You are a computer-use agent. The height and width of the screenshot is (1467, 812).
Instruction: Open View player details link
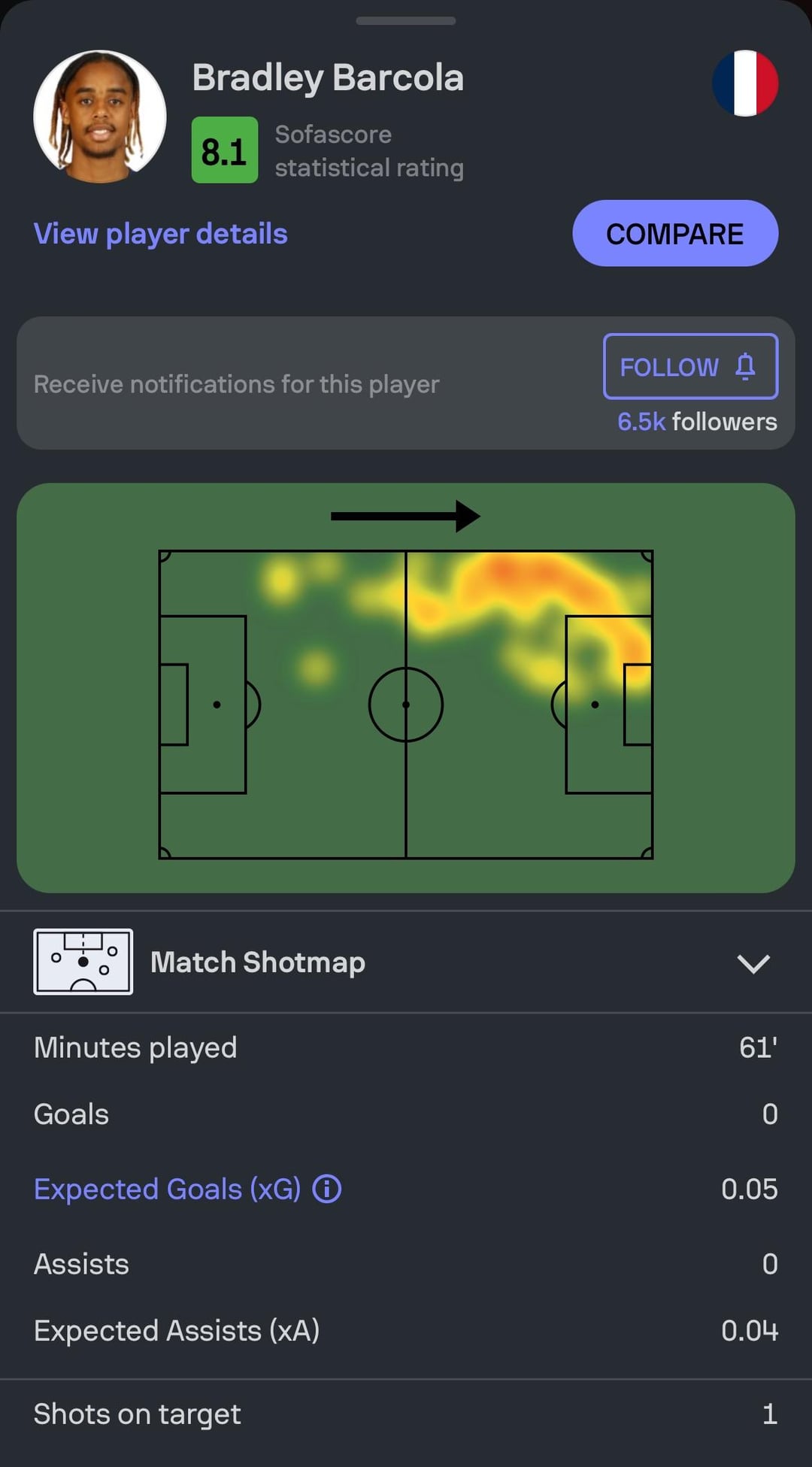[x=160, y=234]
